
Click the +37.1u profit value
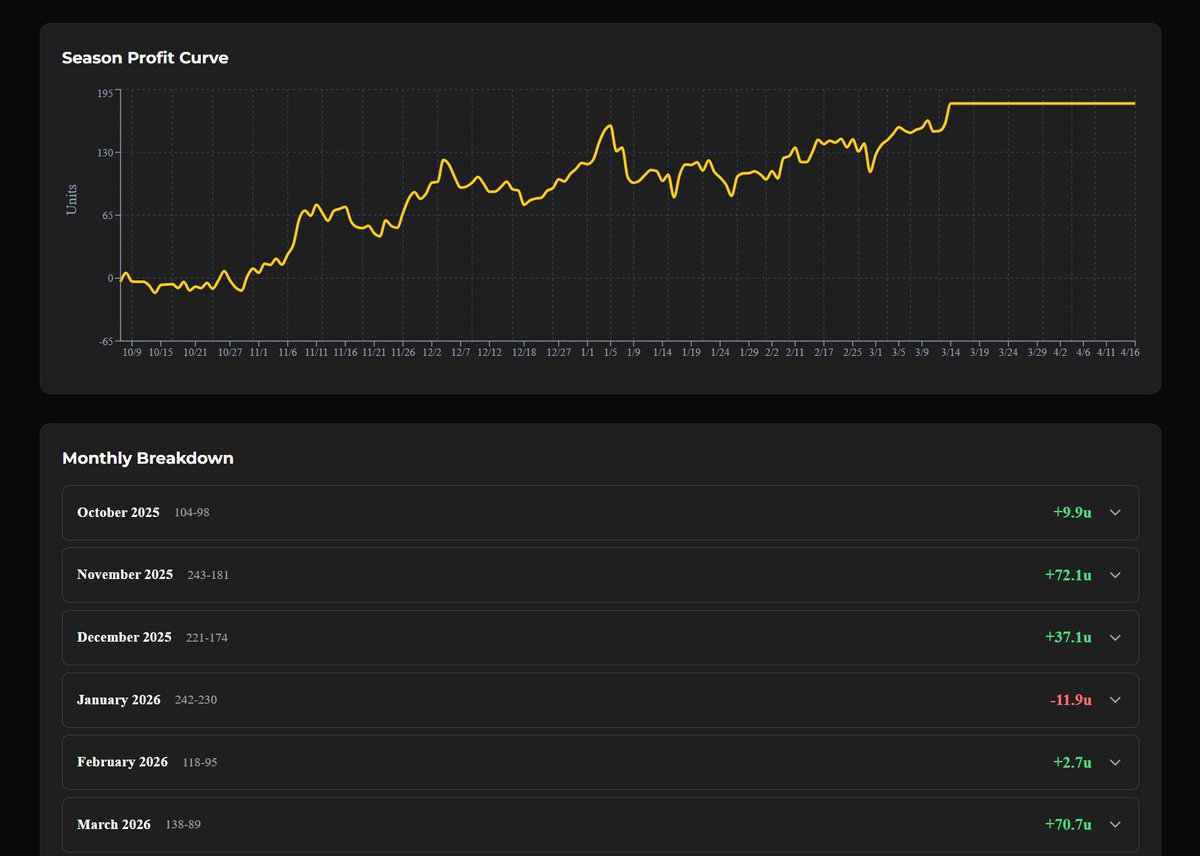click(1068, 637)
